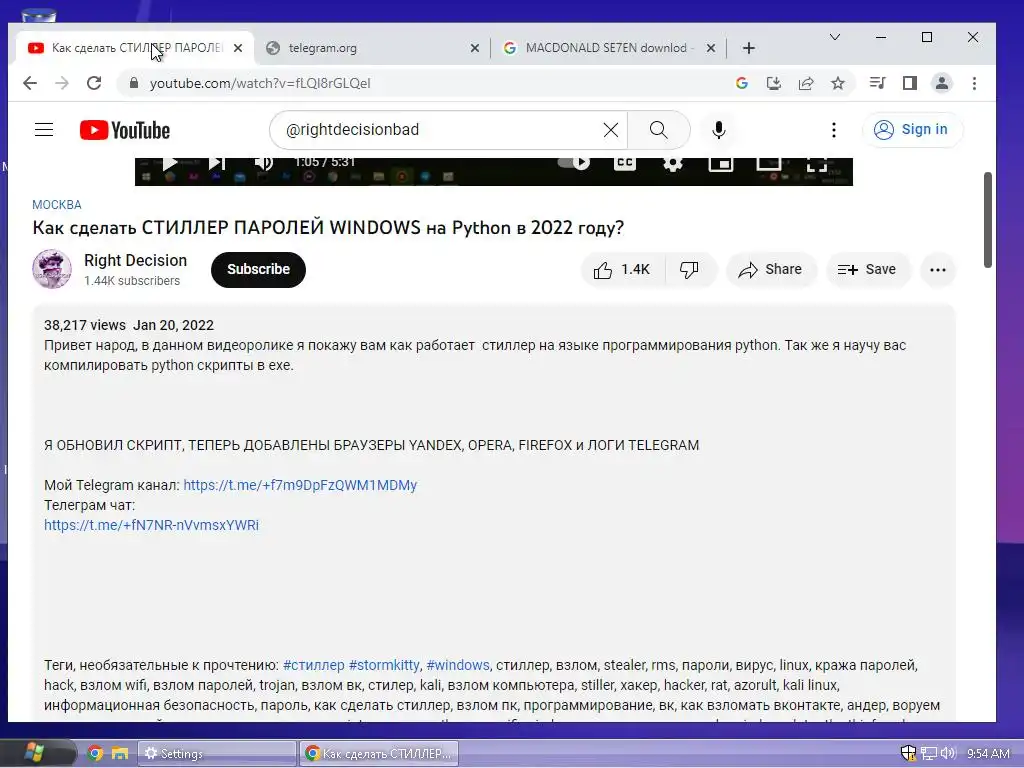
Task: Open Chrome's three-dot main menu
Action: [x=974, y=83]
